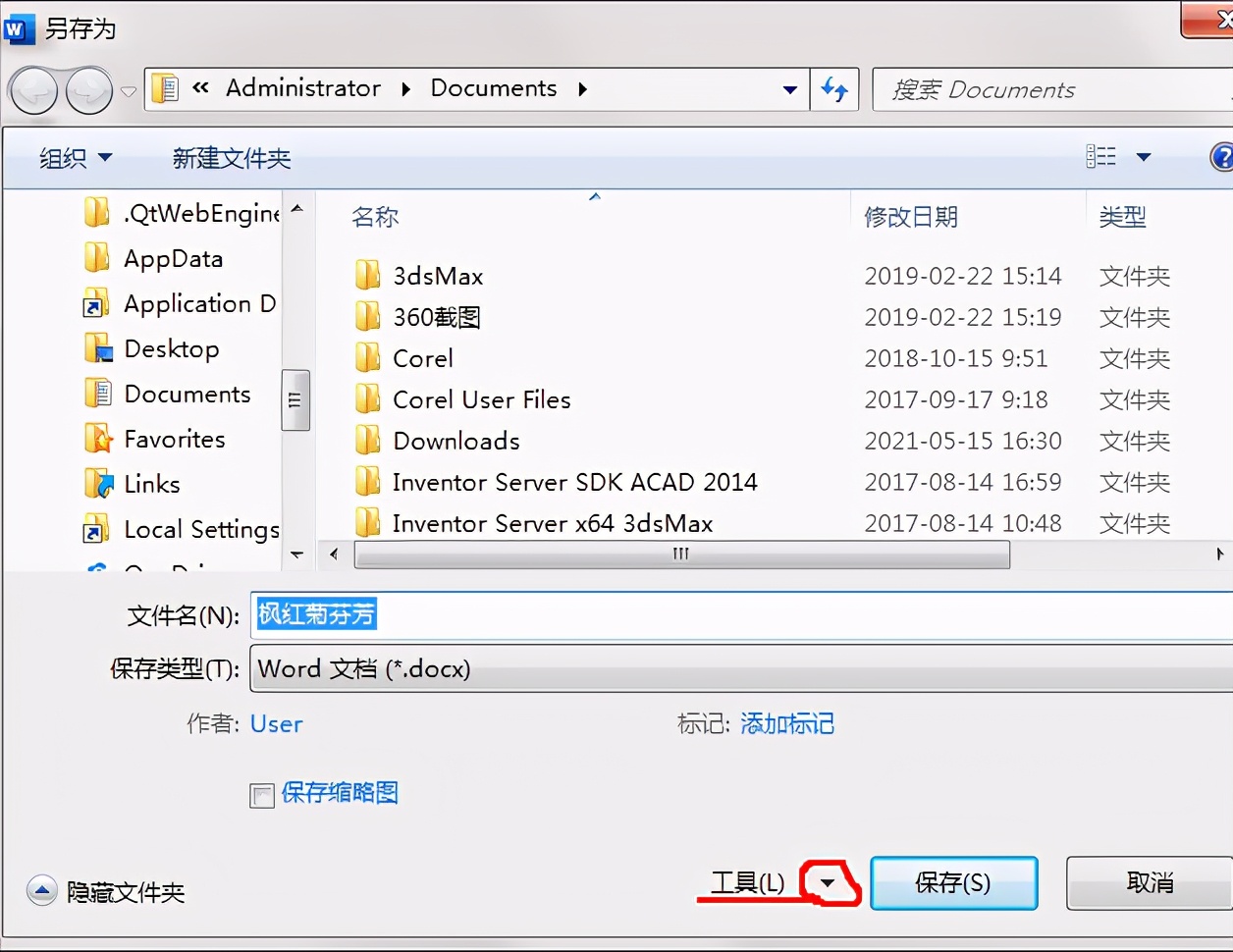This screenshot has height=952, width=1233.
Task: Select the Downloads folder icon
Action: (368, 441)
